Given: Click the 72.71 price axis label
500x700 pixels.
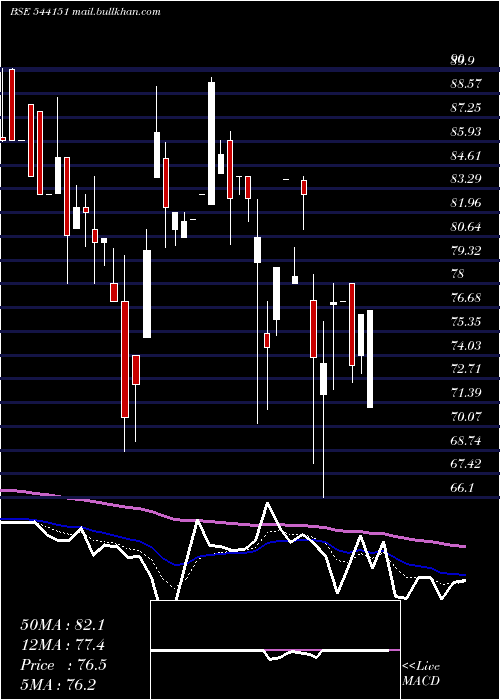Looking at the screenshot, I should tap(467, 369).
